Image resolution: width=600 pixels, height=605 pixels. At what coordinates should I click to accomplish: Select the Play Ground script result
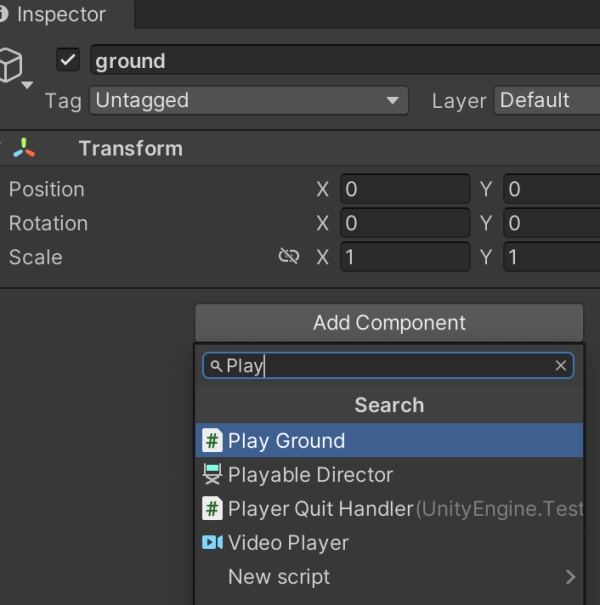click(389, 441)
